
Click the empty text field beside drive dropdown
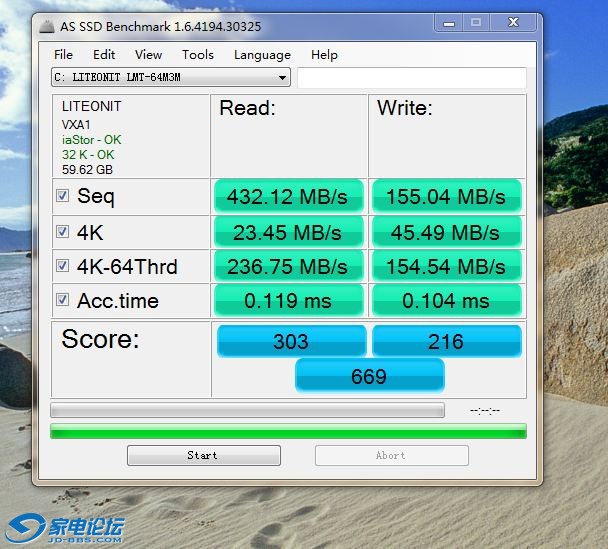[411, 78]
